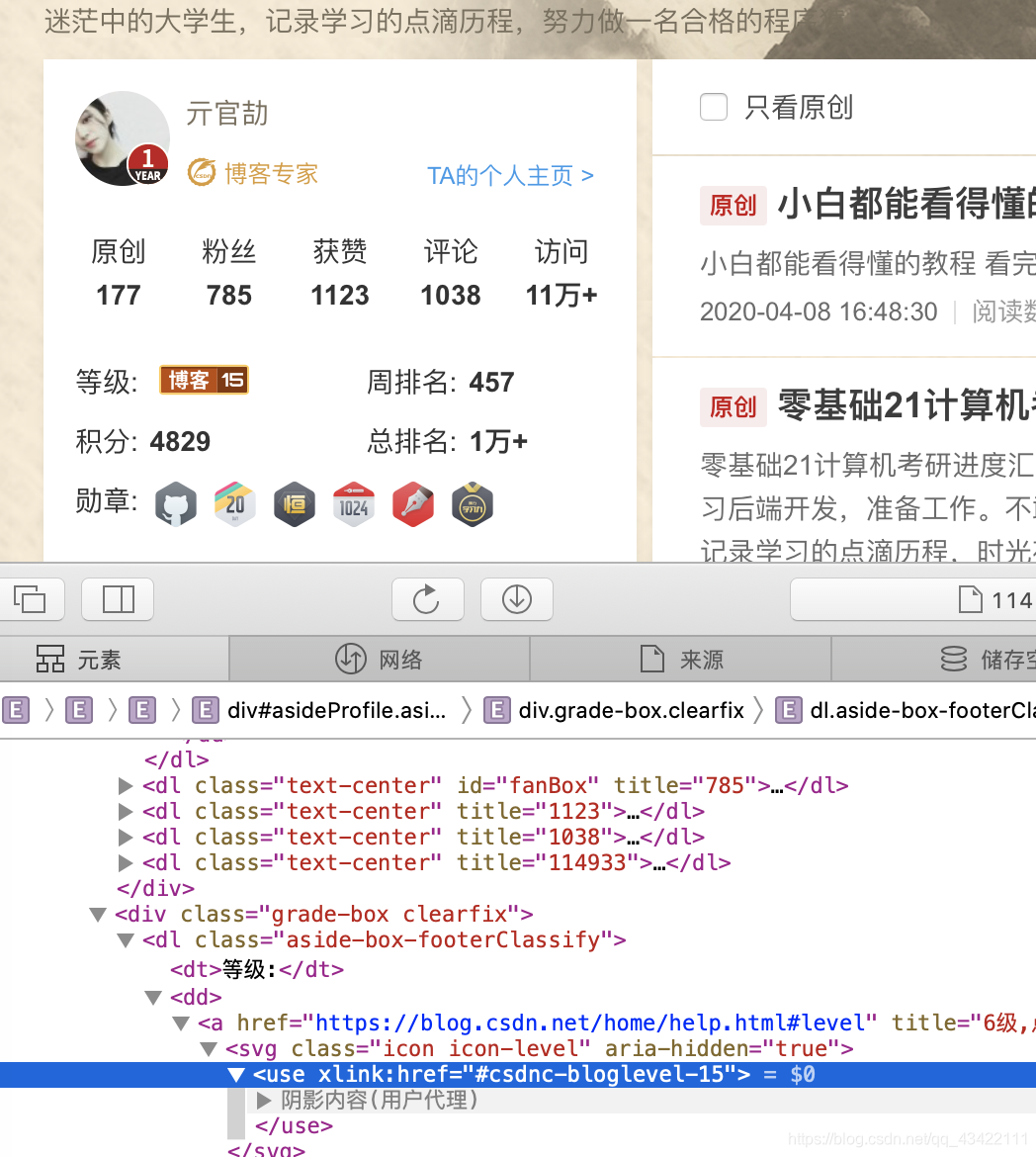Switch to the 网络 tab in developer tools
1036x1157 pixels.
[380, 658]
